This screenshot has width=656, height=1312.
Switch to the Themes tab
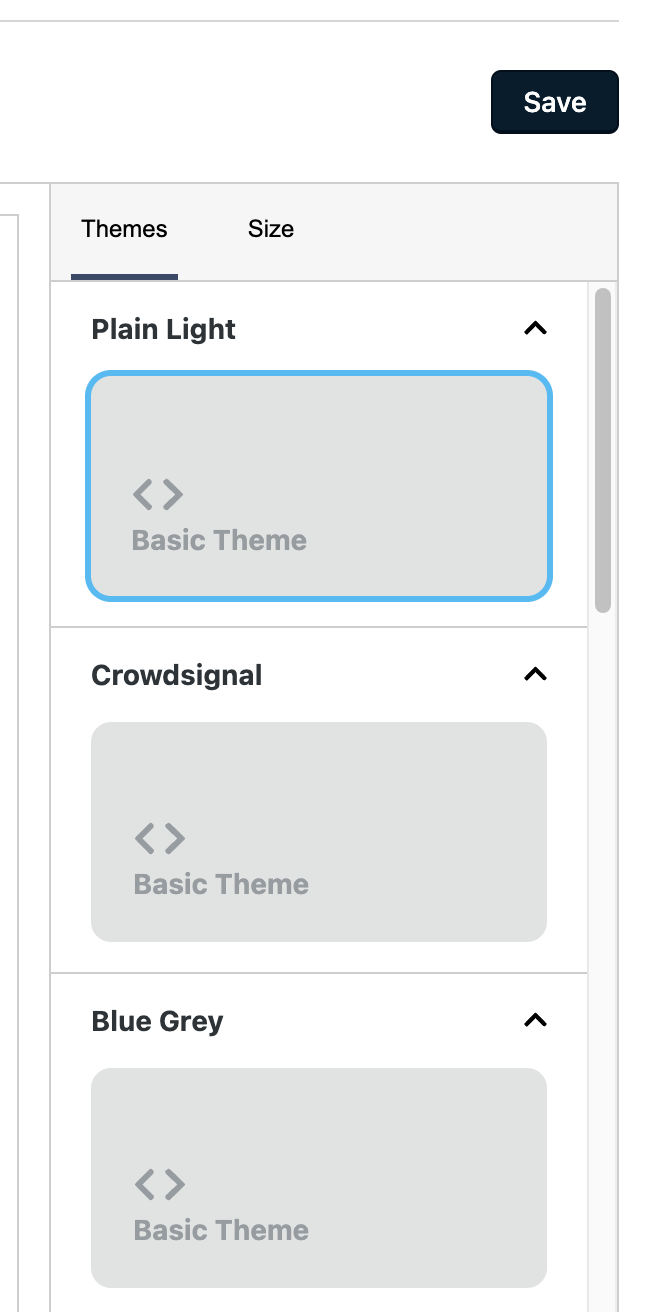pos(124,229)
